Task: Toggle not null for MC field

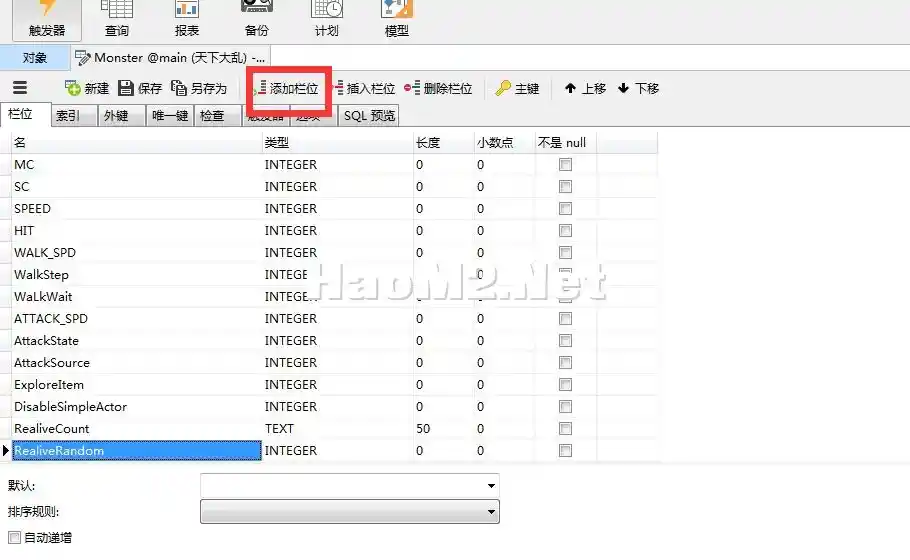Action: pyautogui.click(x=565, y=165)
